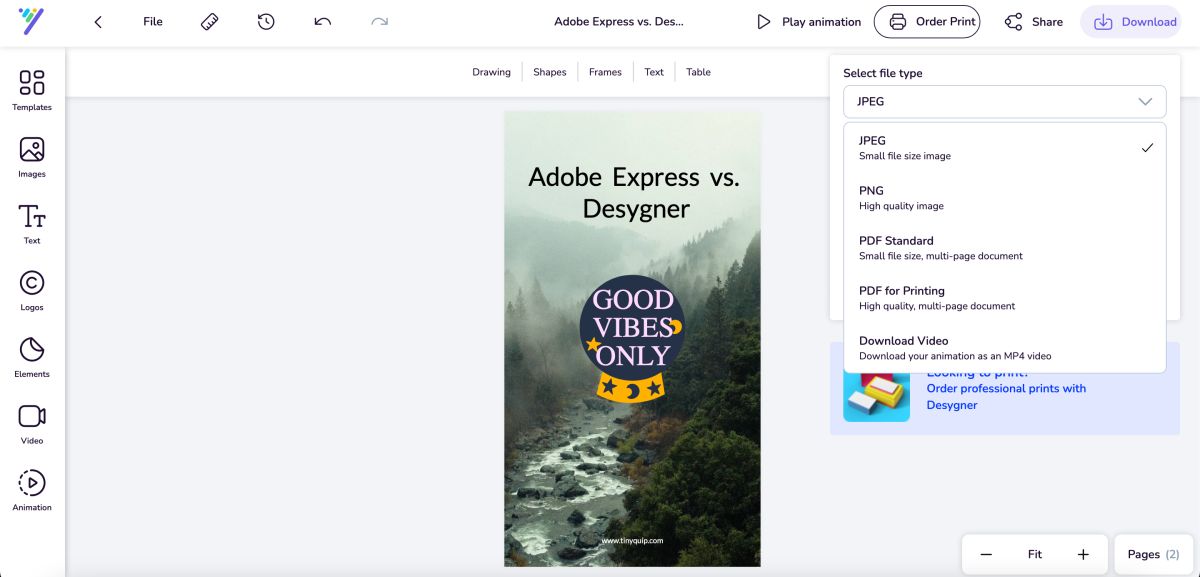1200x577 pixels.
Task: Open the Elements sidebar panel
Action: click(x=32, y=357)
